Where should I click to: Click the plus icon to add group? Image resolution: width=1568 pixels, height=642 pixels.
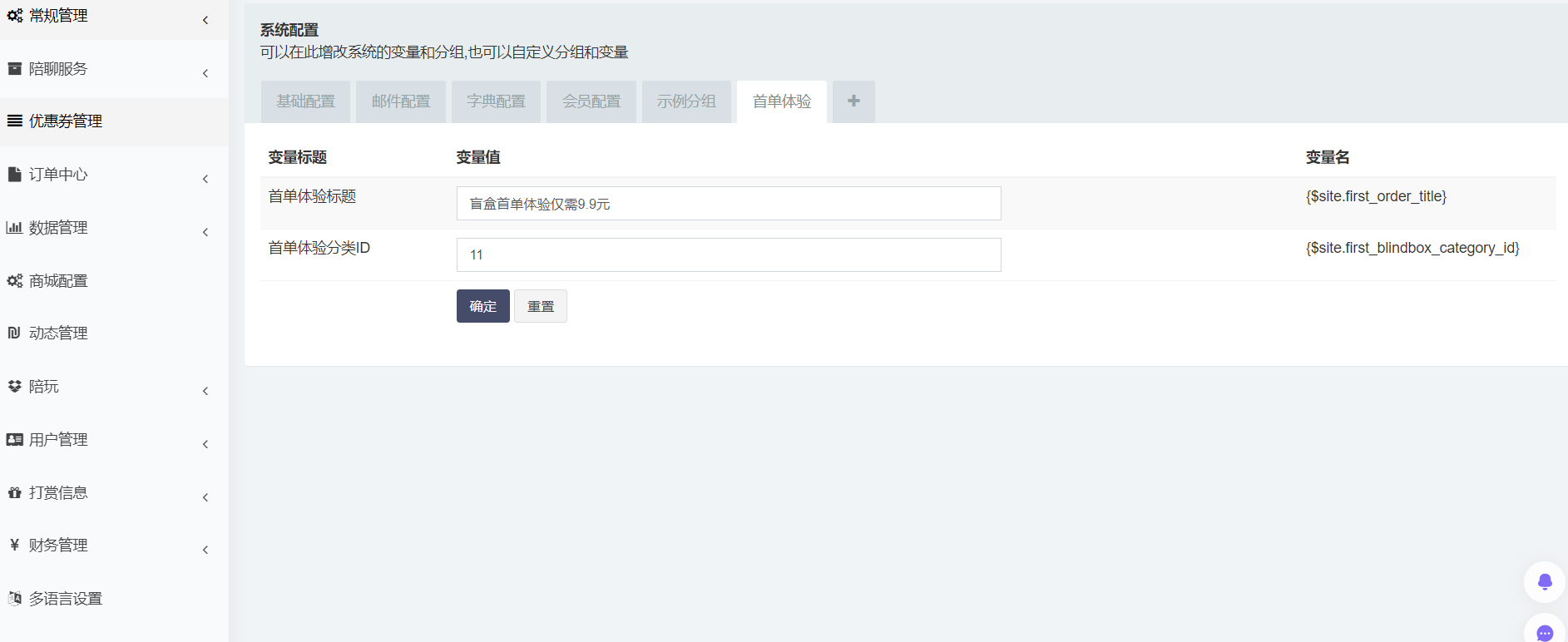(x=853, y=101)
